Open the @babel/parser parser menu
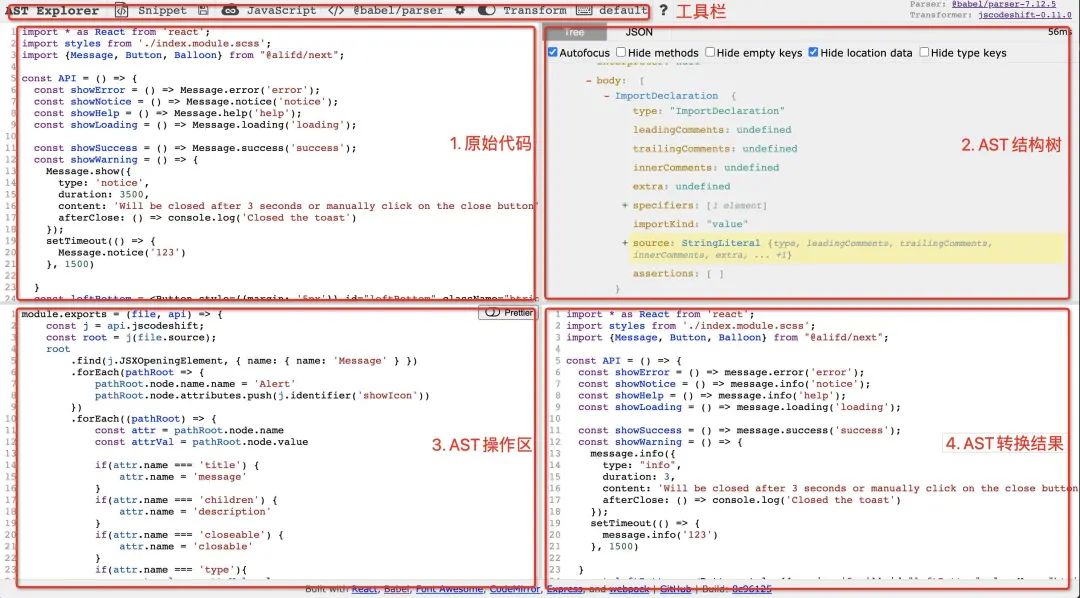The image size is (1080, 598). coord(386,10)
